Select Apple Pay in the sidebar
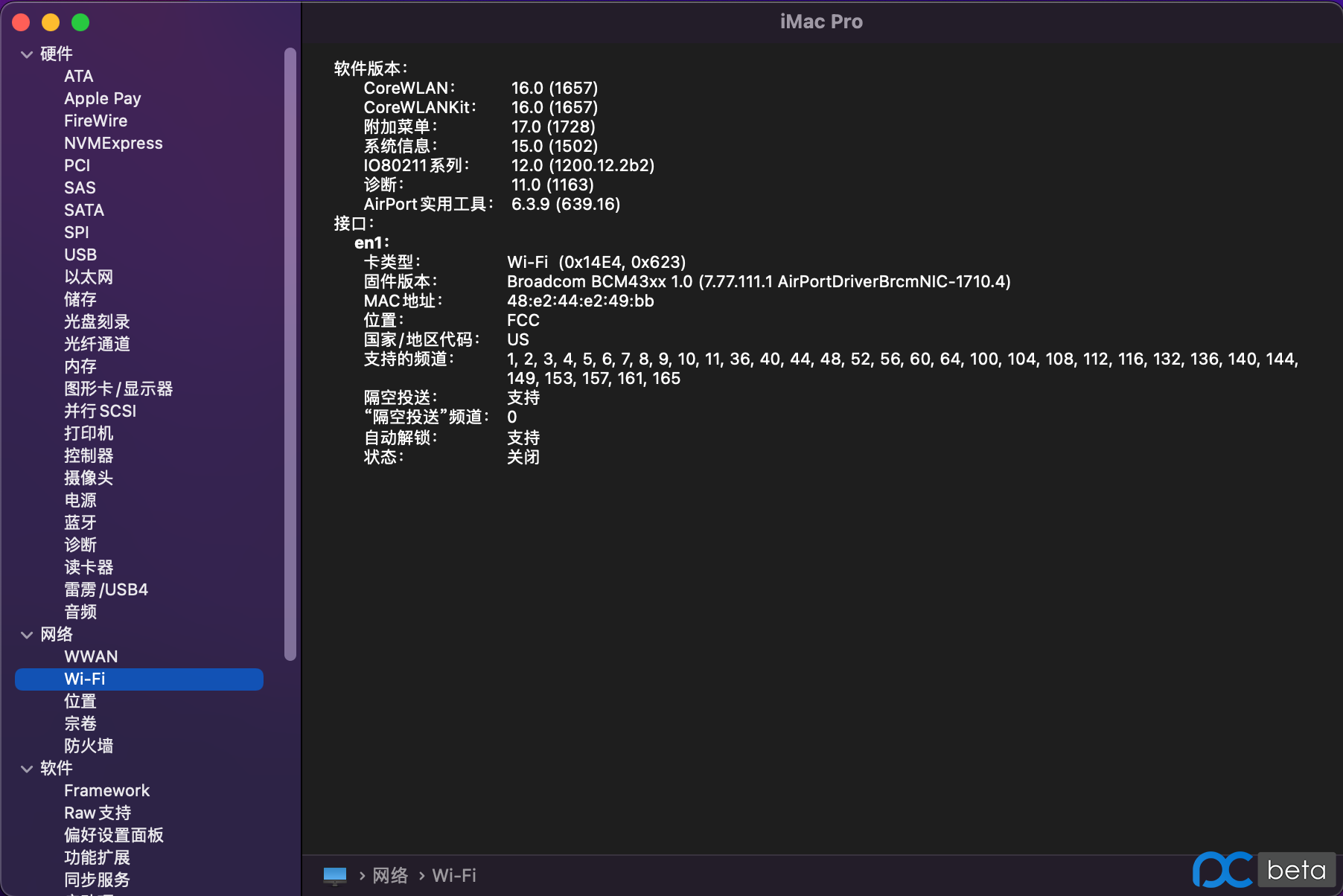Screen dimensions: 1343x896 tap(102, 98)
